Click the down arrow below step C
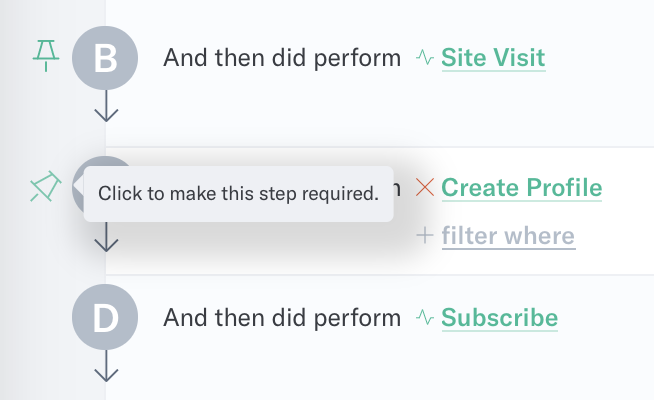This screenshot has height=400, width=654. pyautogui.click(x=106, y=237)
